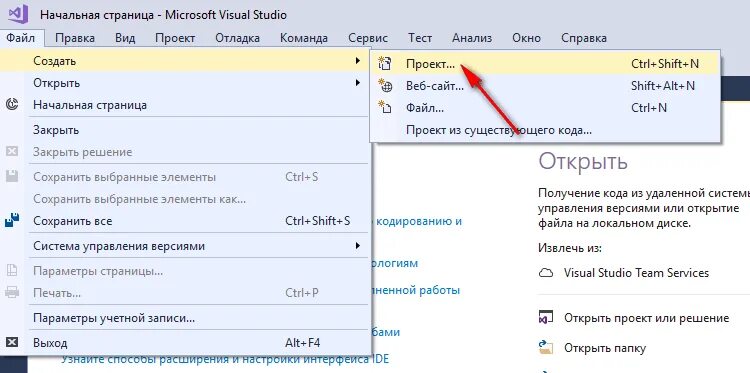Screen dimensions: 750x373
Task: Select Сохранить все menu entry
Action: (186, 221)
